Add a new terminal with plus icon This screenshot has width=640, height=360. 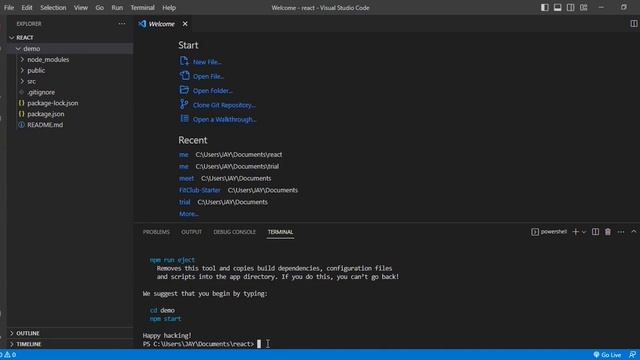coord(576,232)
